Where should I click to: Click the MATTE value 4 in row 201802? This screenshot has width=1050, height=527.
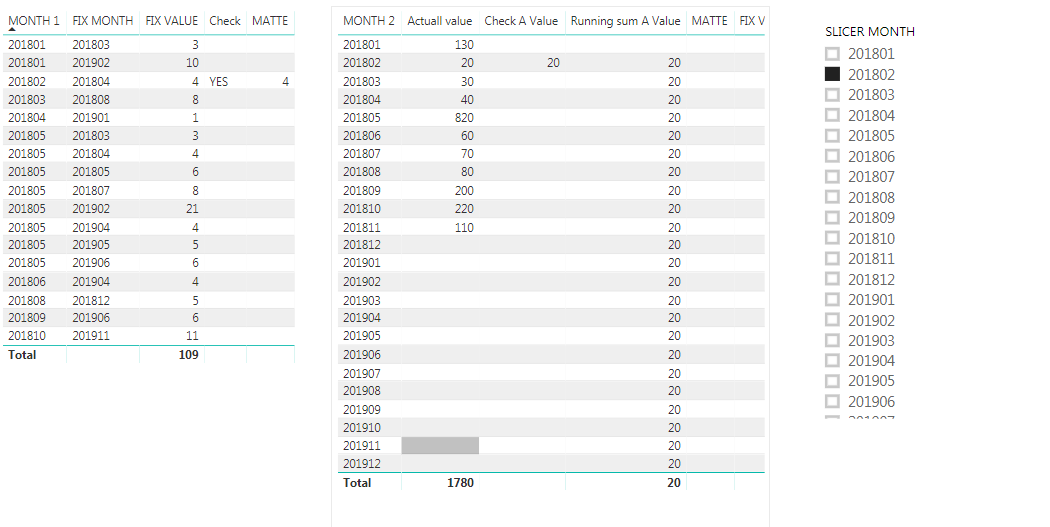285,82
